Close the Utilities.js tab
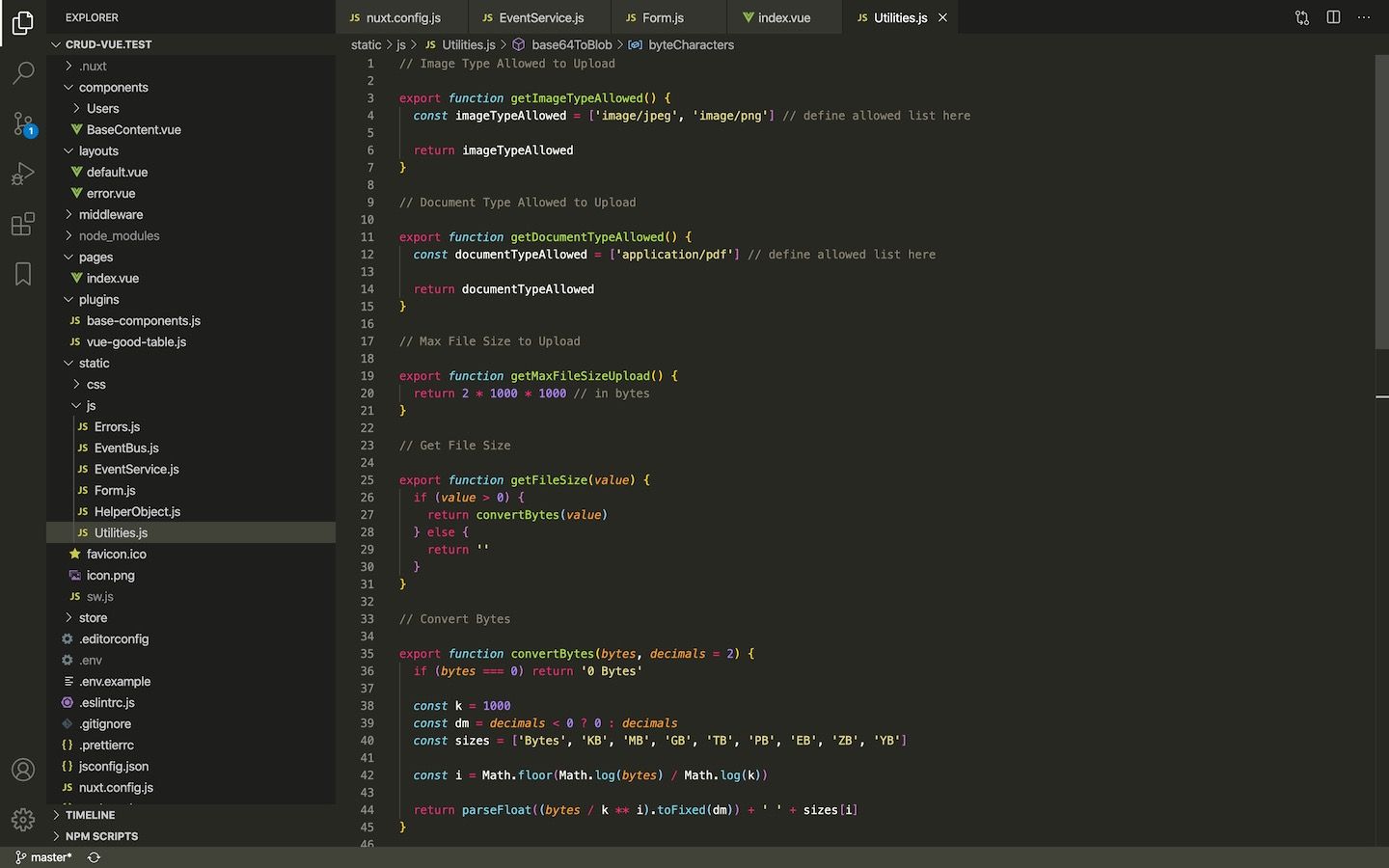The image size is (1389, 868). click(943, 17)
